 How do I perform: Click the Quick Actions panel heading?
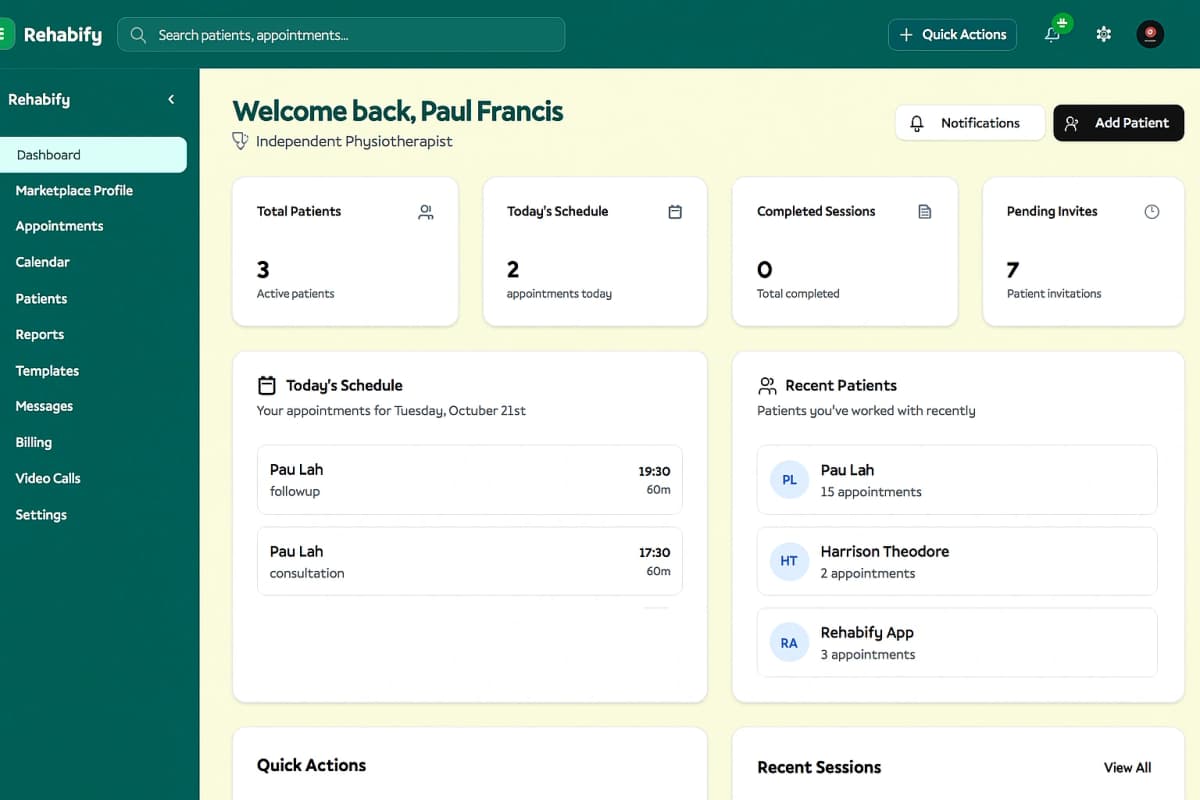click(311, 765)
